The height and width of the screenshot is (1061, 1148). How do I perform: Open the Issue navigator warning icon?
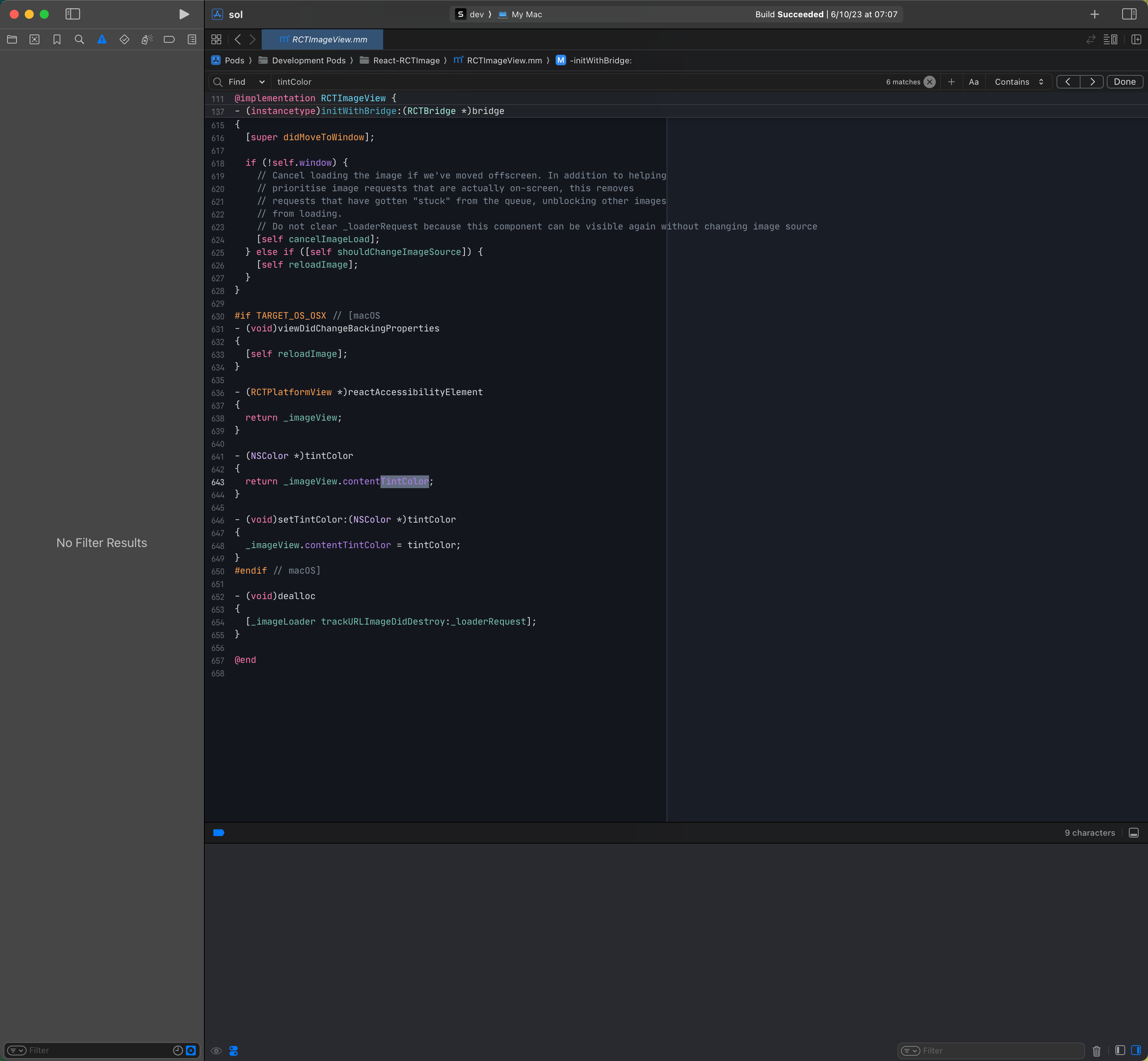102,40
